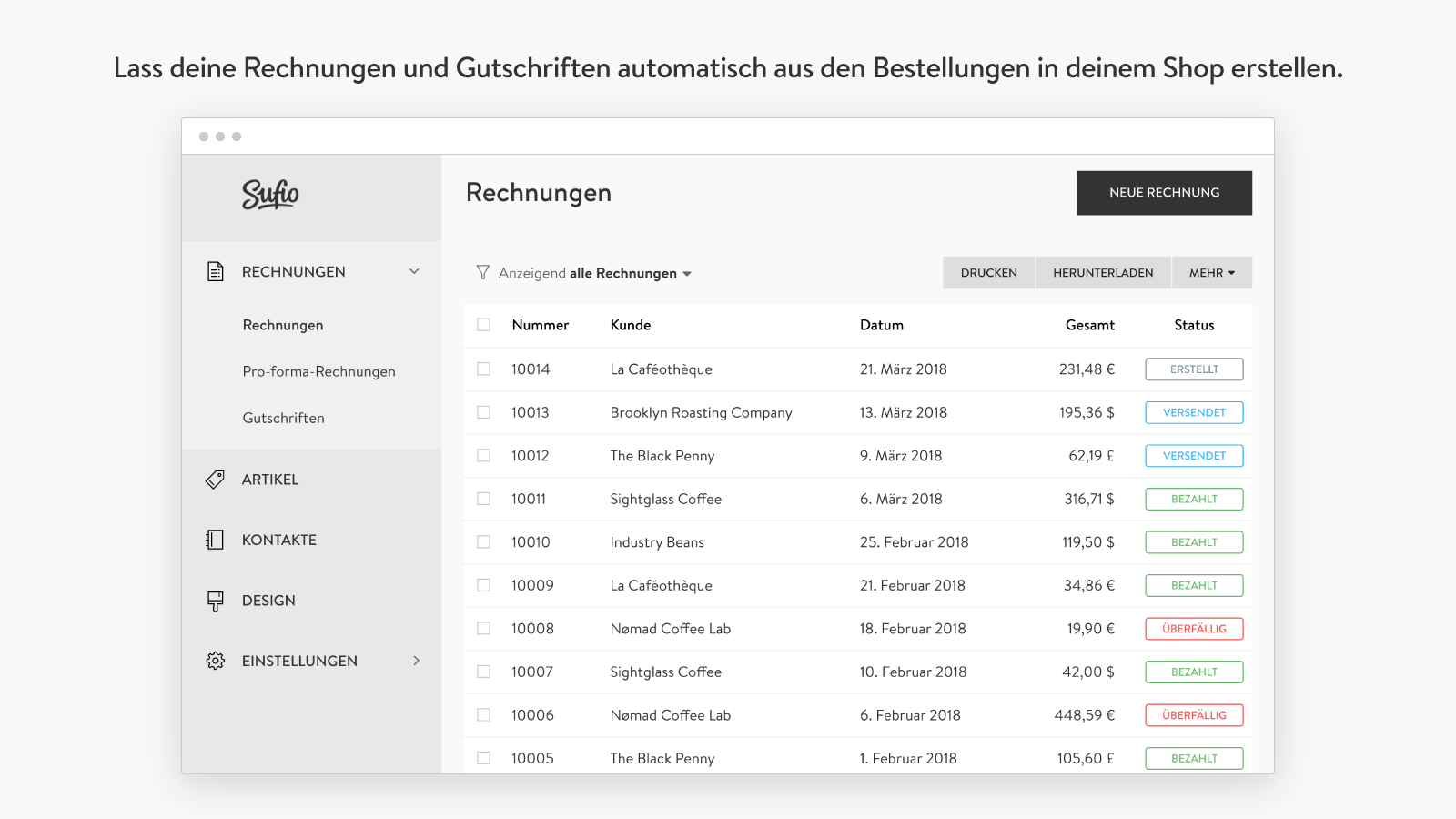Screen dimensions: 1456x819
Task: Click the Artikel tag icon
Action: pyautogui.click(x=216, y=480)
